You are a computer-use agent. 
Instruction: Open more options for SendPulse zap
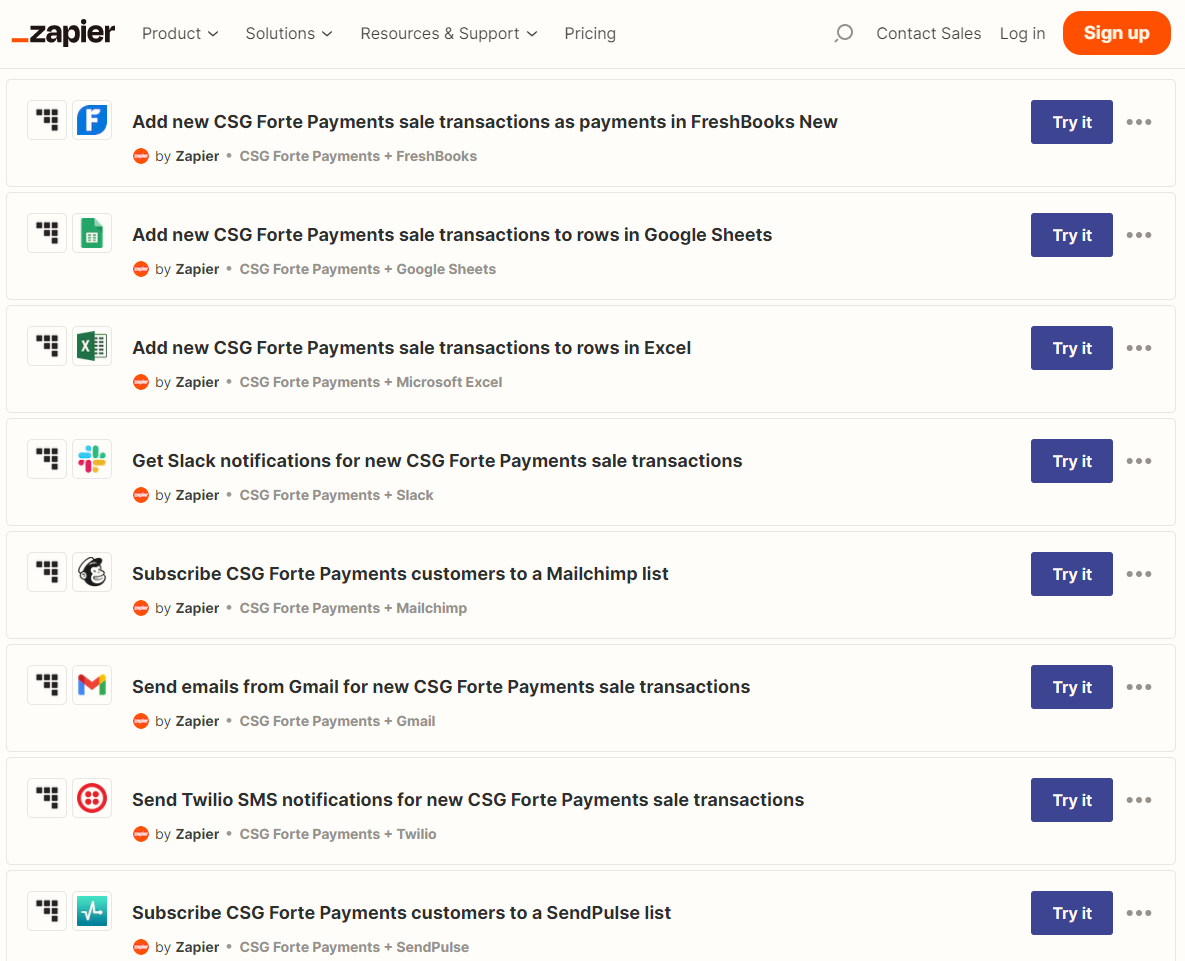(1139, 913)
